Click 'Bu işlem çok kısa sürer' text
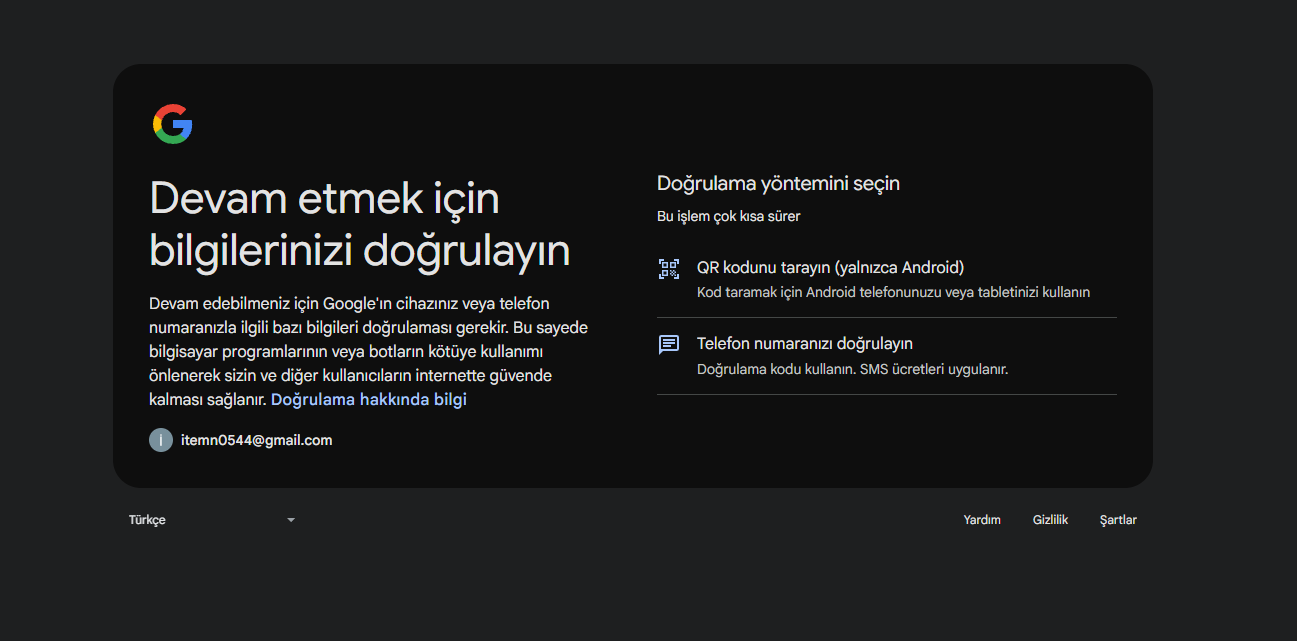 (728, 216)
